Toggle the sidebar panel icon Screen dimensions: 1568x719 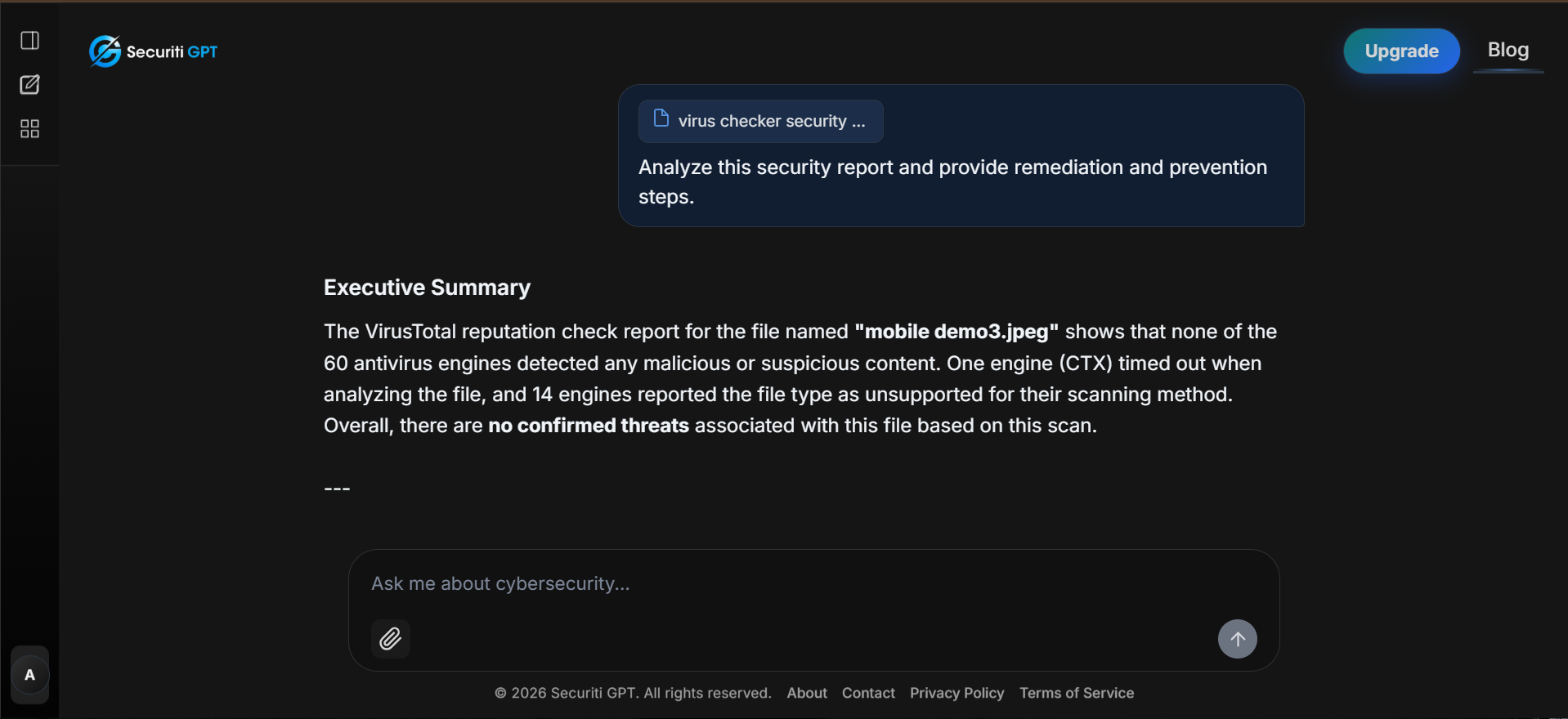pyautogui.click(x=29, y=41)
